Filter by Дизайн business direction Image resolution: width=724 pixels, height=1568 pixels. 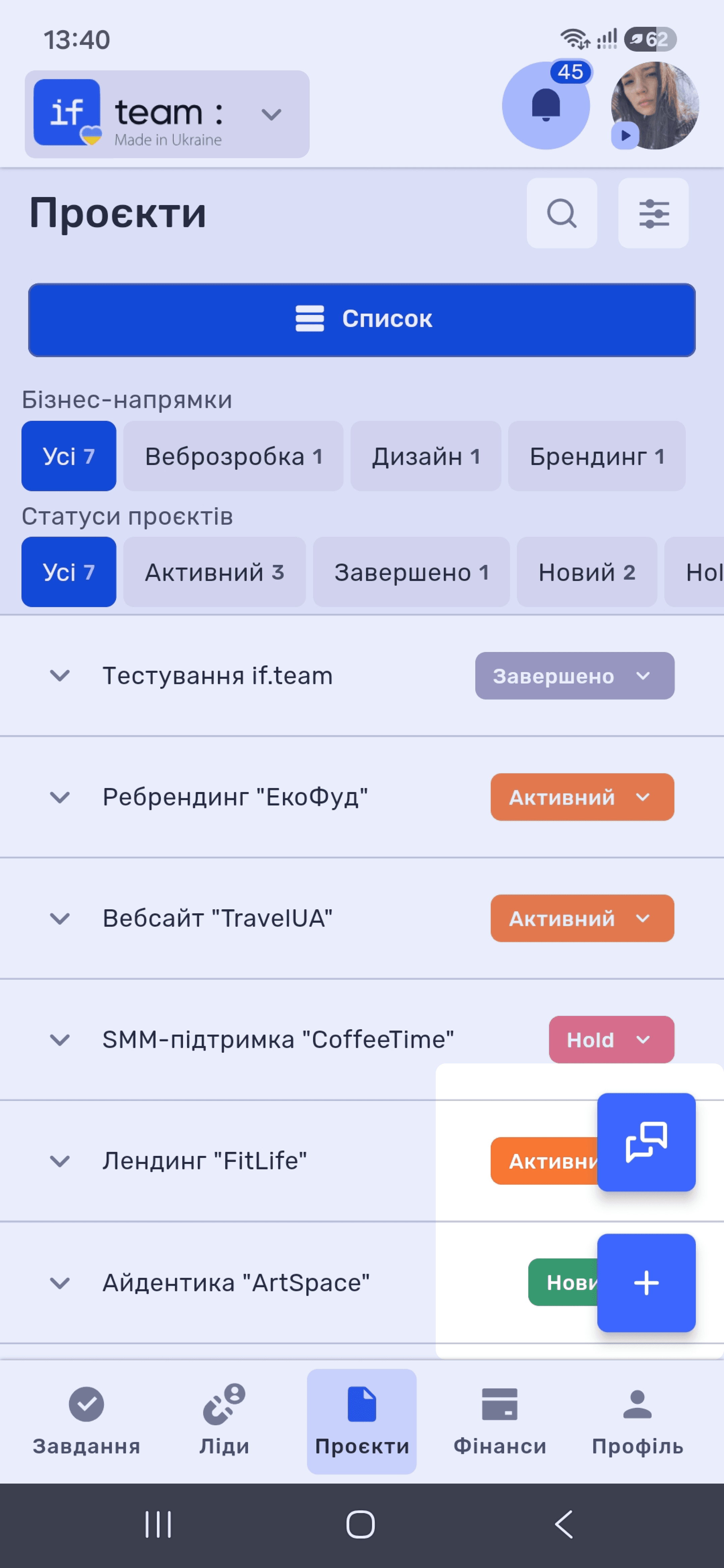(x=426, y=456)
